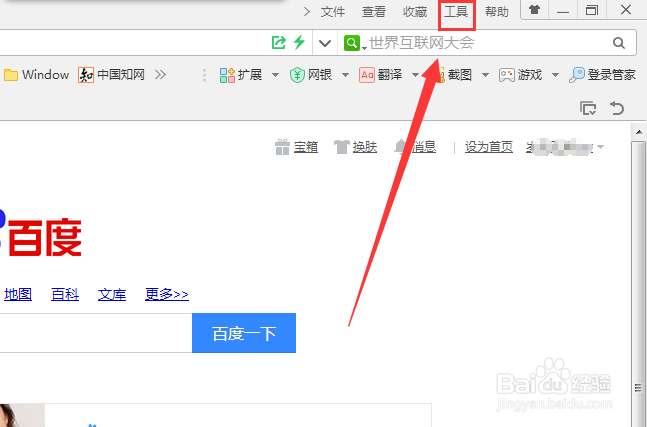Open the 工具 menu

[x=456, y=12]
